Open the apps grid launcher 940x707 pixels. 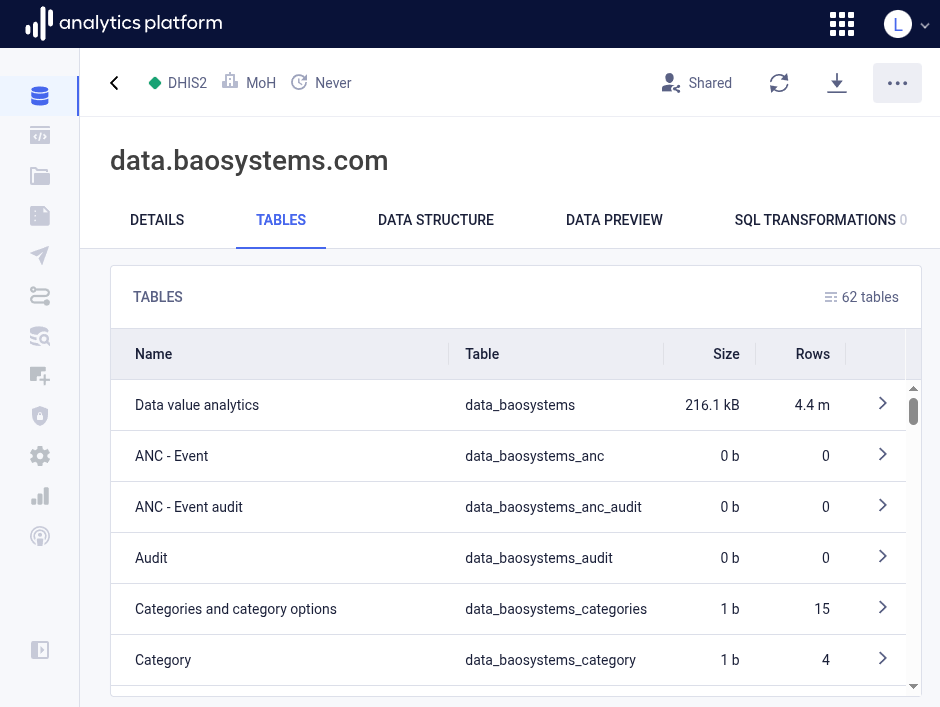point(842,24)
